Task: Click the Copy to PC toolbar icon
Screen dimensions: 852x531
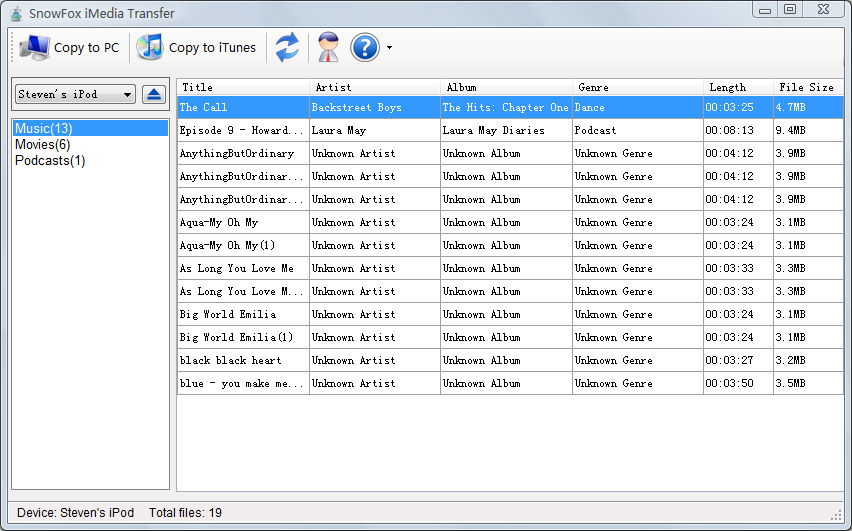Action: coord(35,47)
